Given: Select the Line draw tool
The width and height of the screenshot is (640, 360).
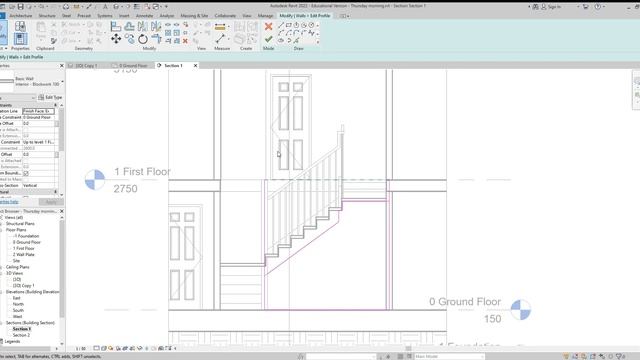Looking at the screenshot, I should 281,25.
